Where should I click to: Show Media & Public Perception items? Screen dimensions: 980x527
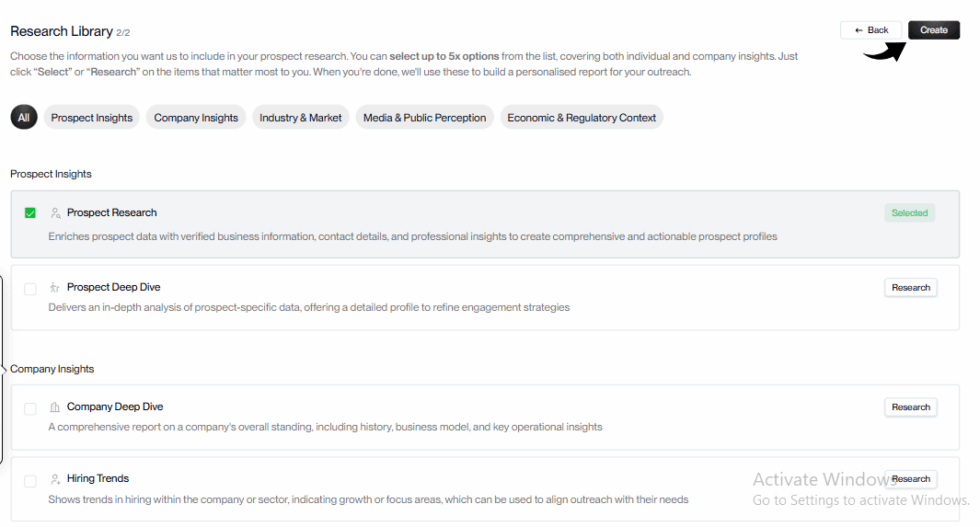point(424,118)
